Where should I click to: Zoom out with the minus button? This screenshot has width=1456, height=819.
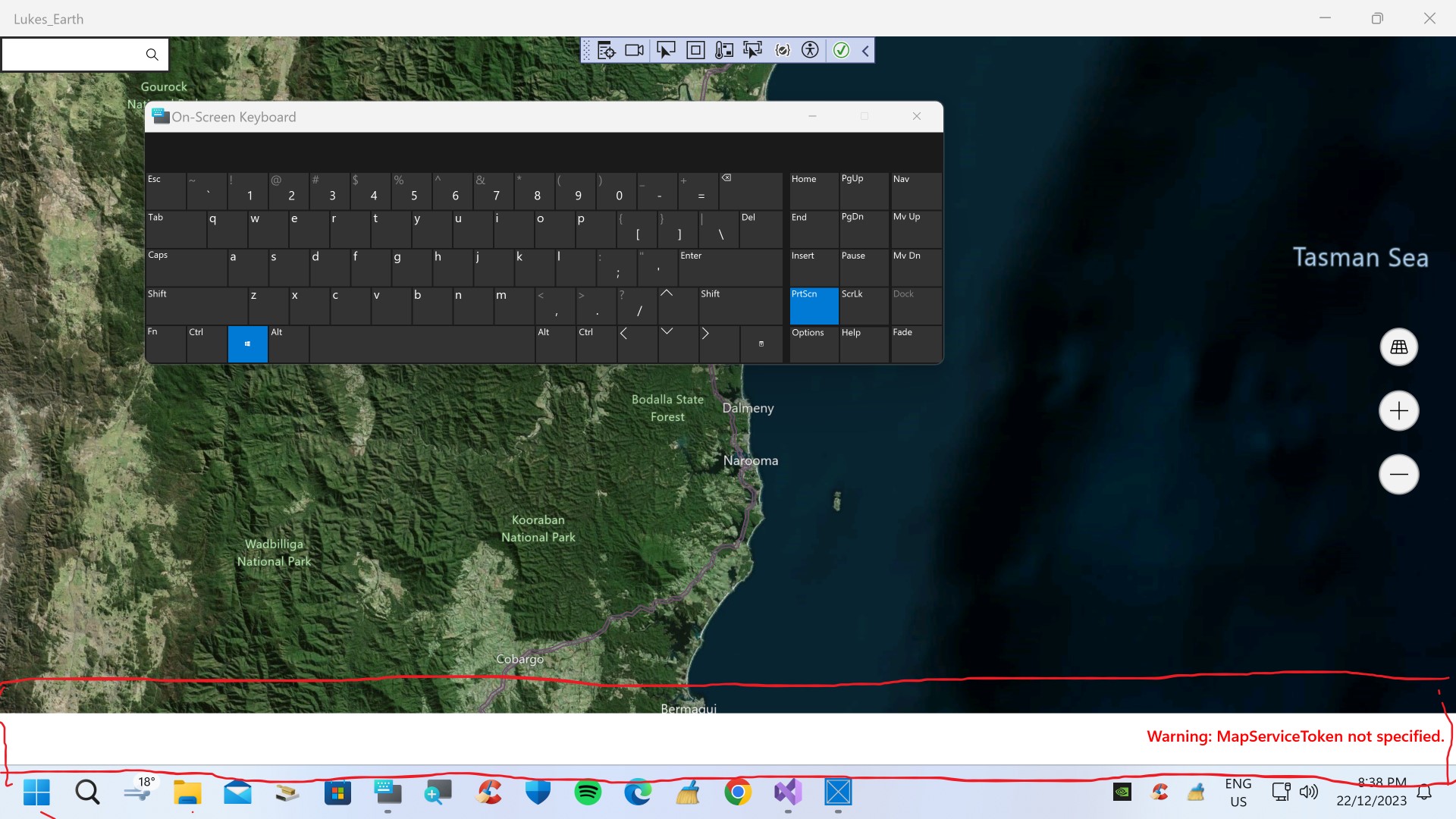(x=1398, y=475)
